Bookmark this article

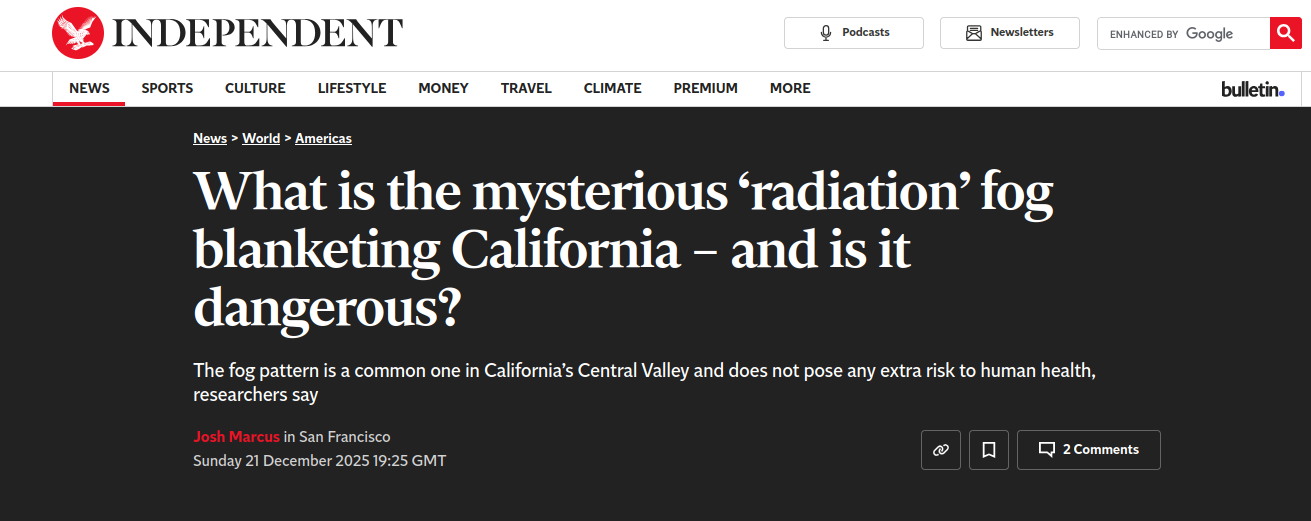click(988, 450)
